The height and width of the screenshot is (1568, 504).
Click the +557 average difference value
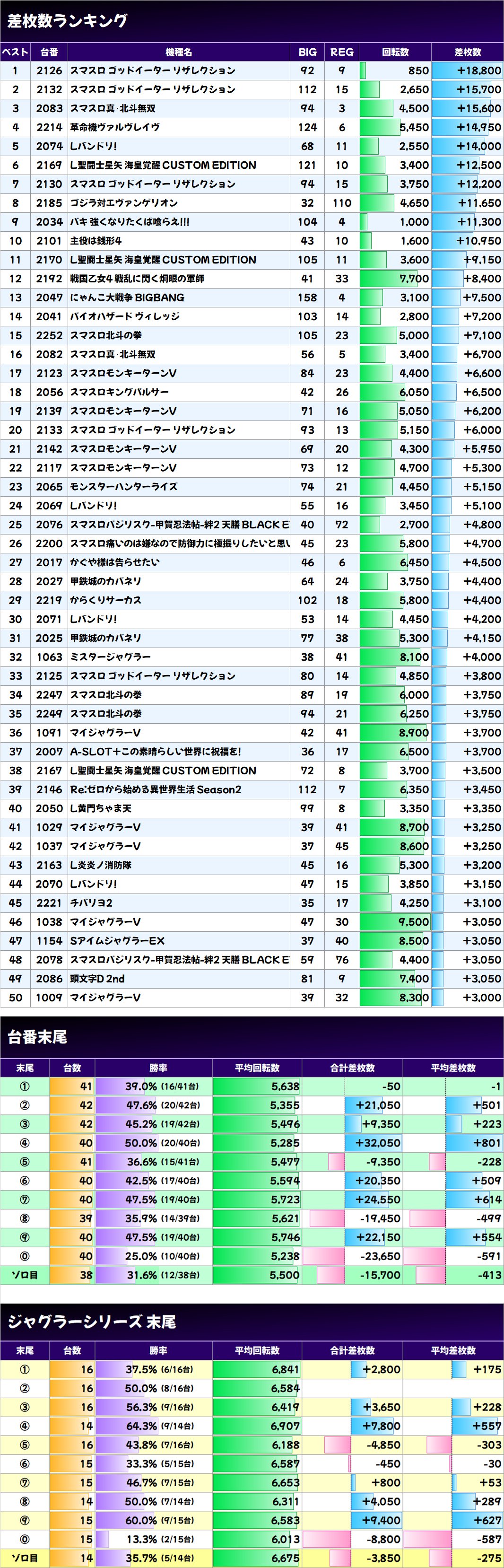point(487,1426)
